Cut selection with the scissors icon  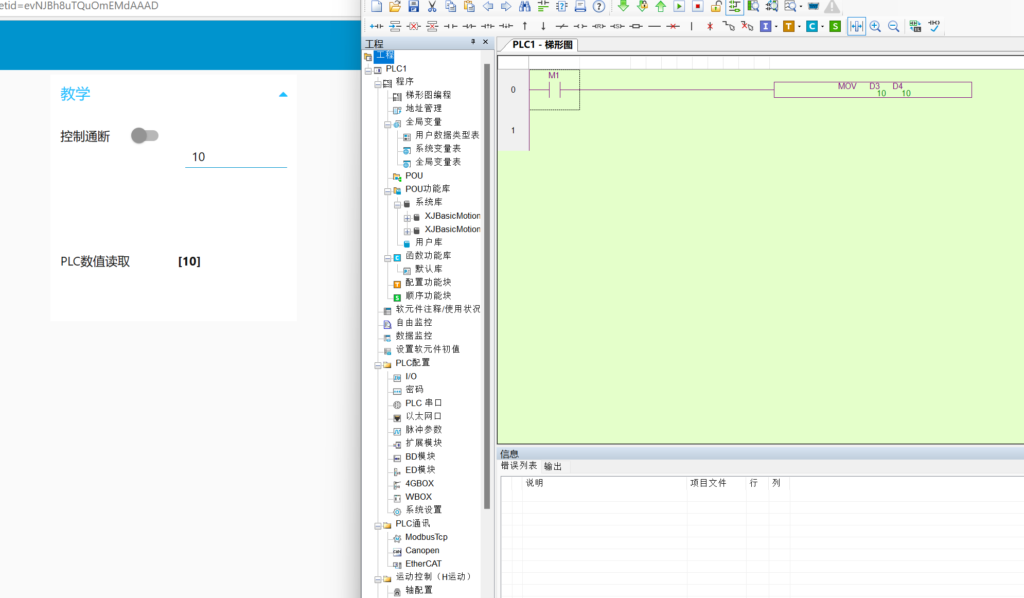432,6
